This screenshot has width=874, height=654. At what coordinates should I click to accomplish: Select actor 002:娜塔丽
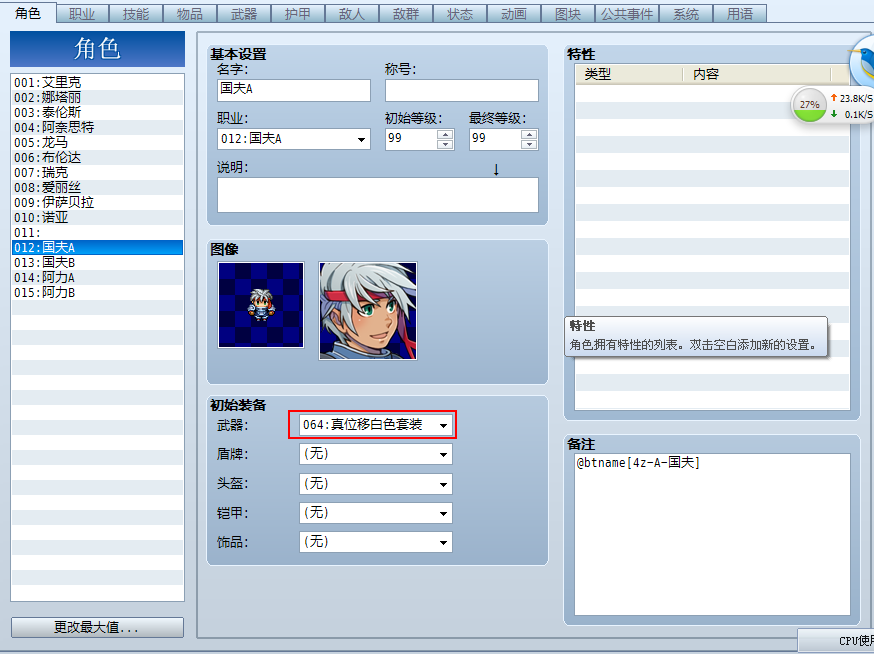pyautogui.click(x=98, y=97)
